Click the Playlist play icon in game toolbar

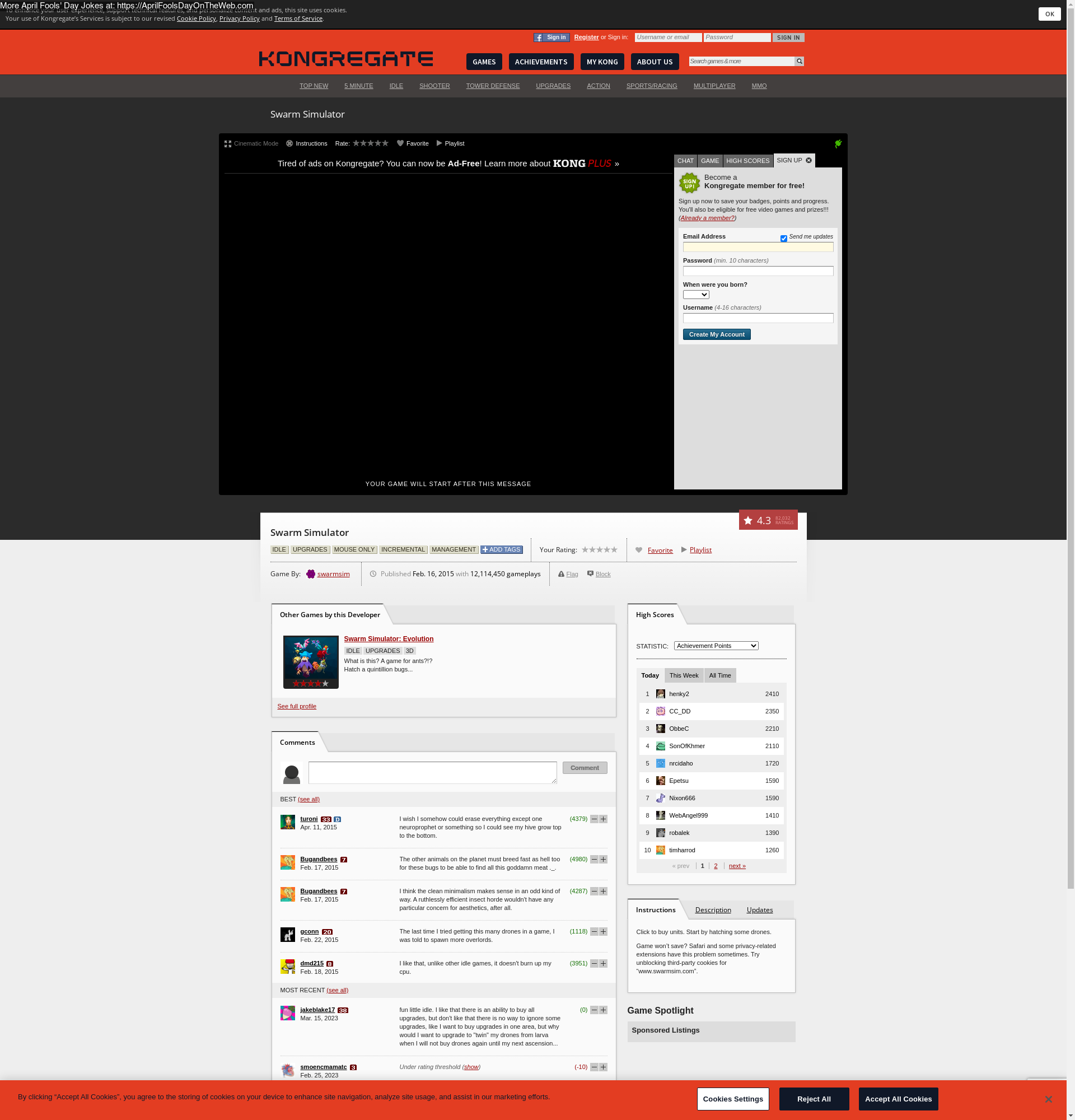click(440, 143)
